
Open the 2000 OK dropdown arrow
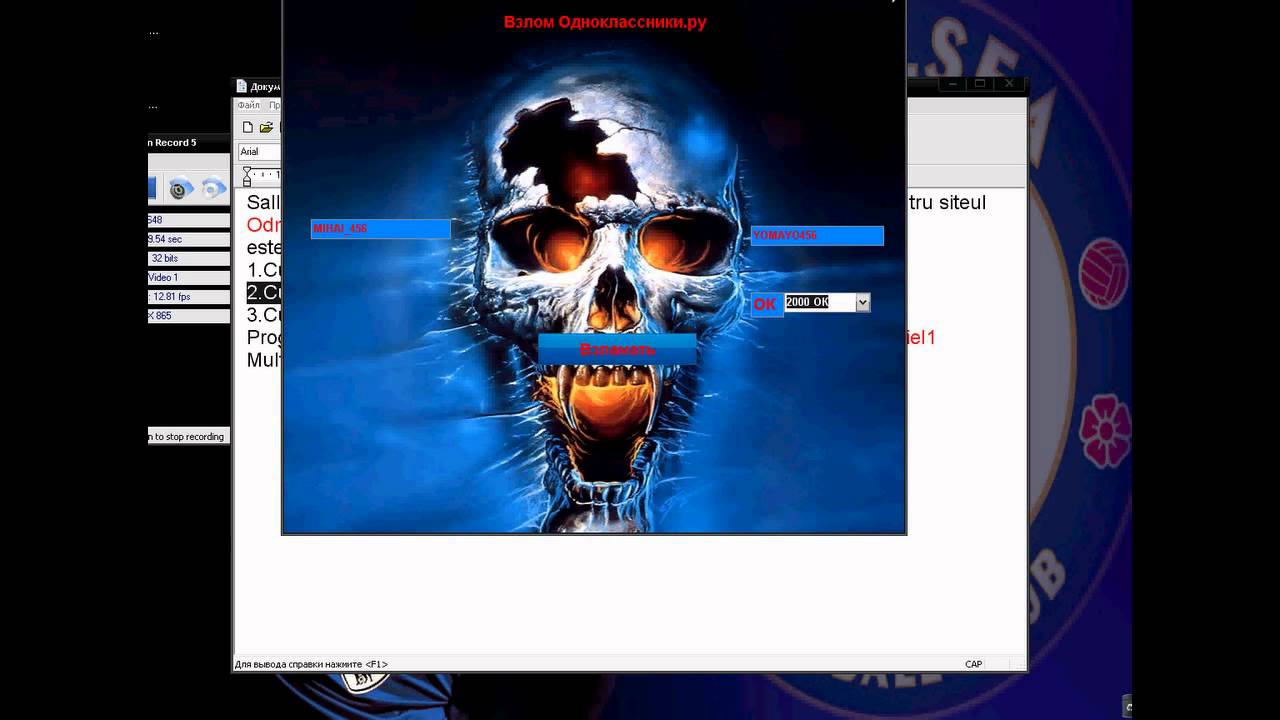coord(863,302)
